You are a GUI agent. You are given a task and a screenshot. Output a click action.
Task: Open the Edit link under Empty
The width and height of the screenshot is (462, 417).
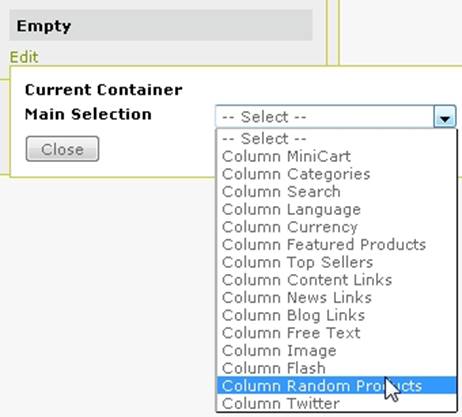(24, 57)
